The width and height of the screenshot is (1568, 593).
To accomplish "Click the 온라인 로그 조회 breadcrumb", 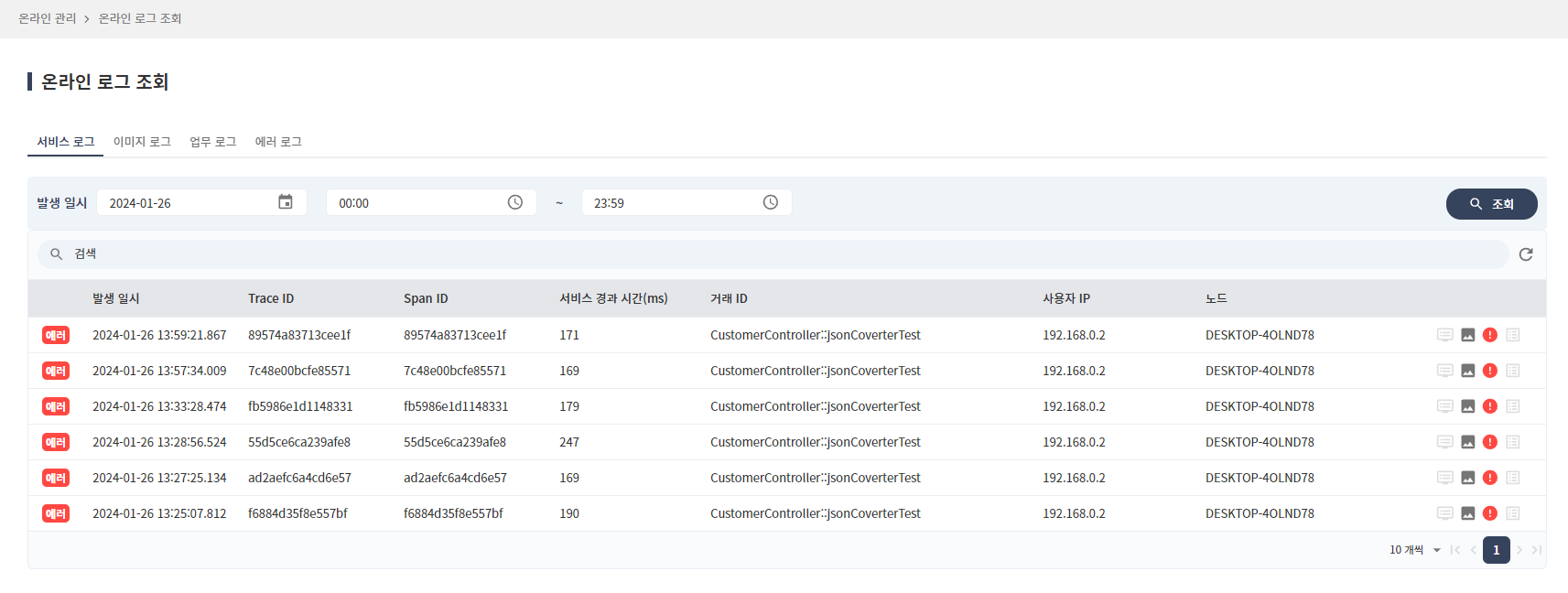I will 140,18.
